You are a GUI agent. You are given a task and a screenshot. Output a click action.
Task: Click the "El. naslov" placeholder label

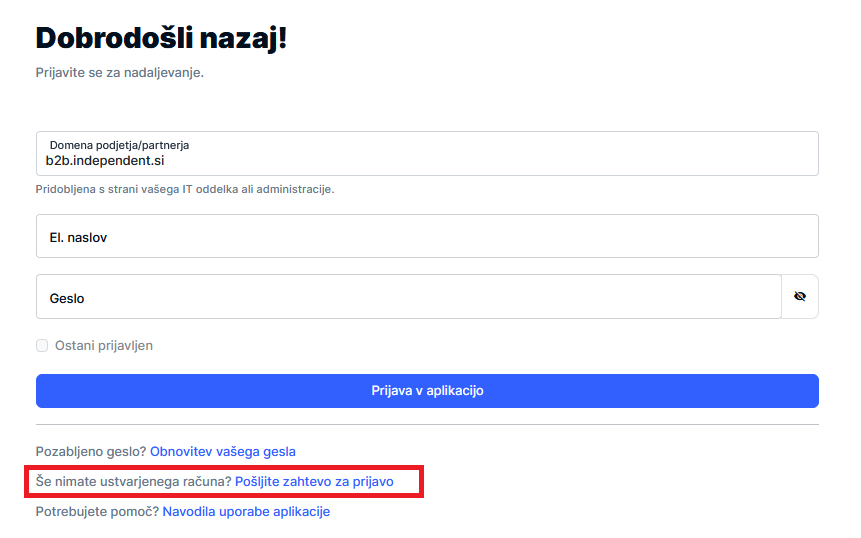[78, 238]
